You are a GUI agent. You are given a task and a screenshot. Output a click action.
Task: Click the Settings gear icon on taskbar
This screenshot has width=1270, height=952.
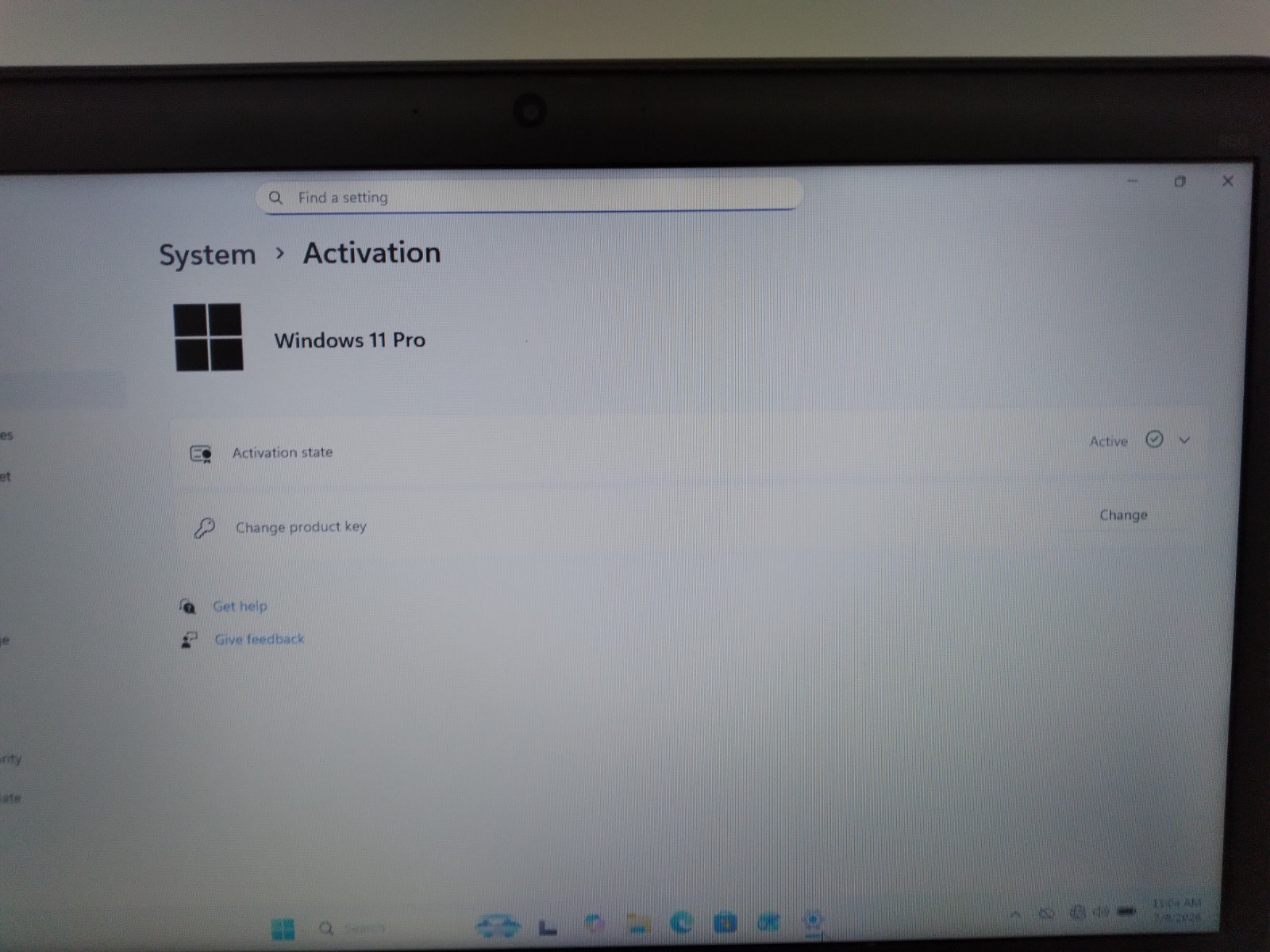(813, 921)
